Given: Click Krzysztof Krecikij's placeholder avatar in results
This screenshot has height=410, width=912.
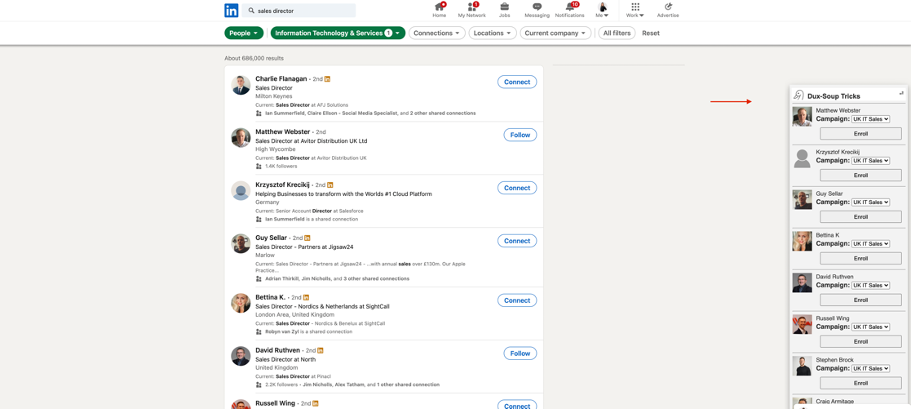Looking at the screenshot, I should (x=241, y=191).
